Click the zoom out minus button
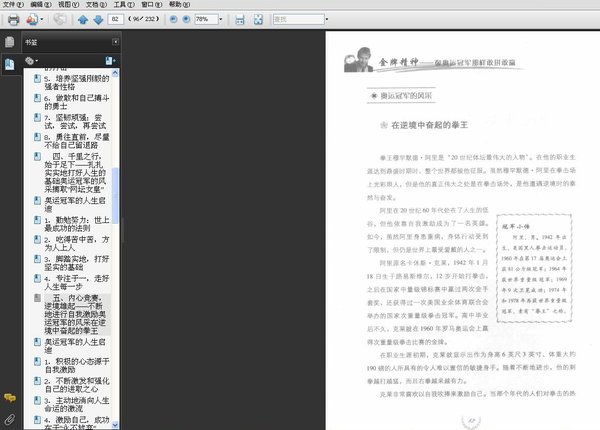This screenshot has height=430, width=600. coord(173,19)
